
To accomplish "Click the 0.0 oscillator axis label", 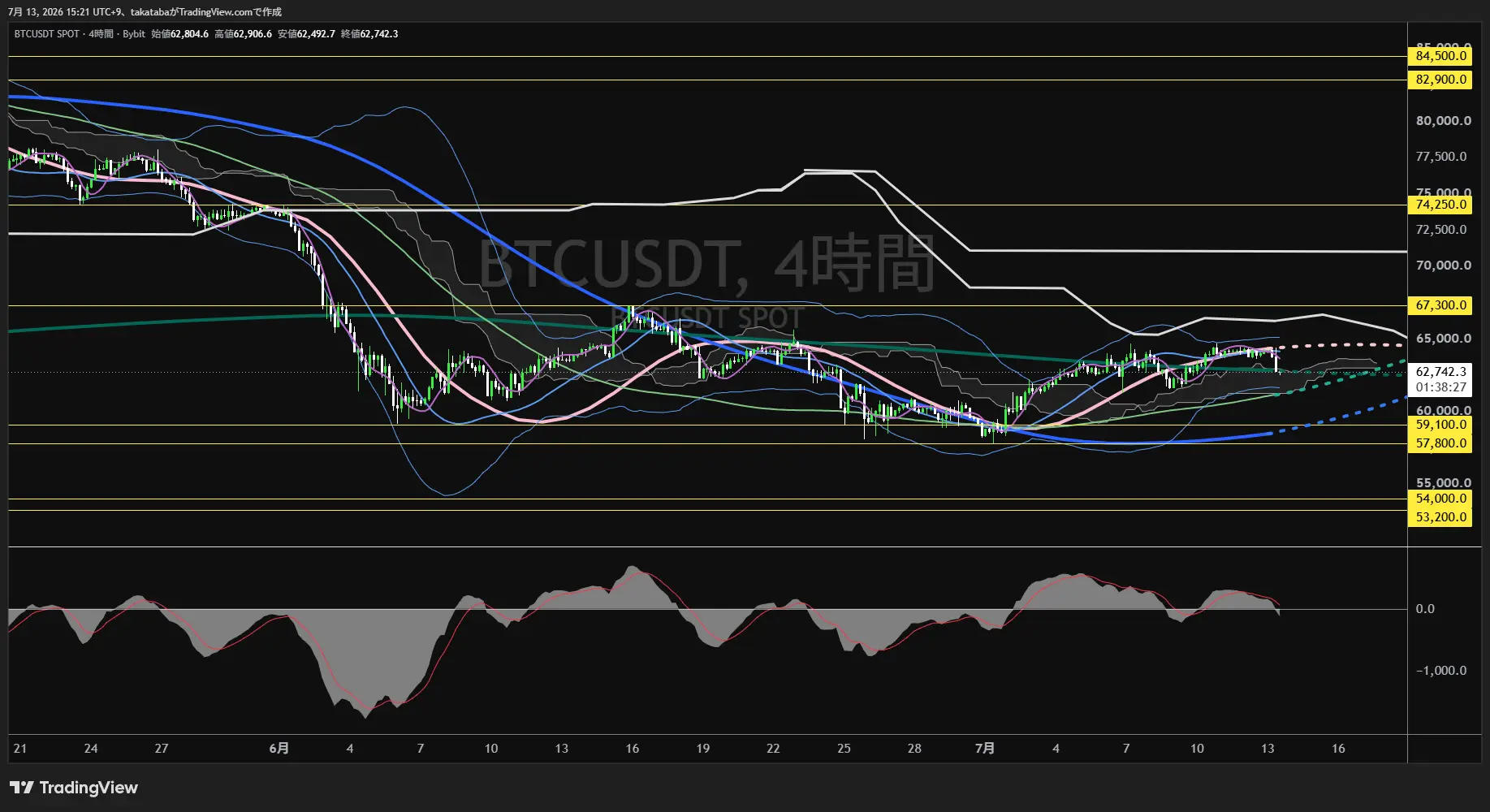I will coord(1425,609).
